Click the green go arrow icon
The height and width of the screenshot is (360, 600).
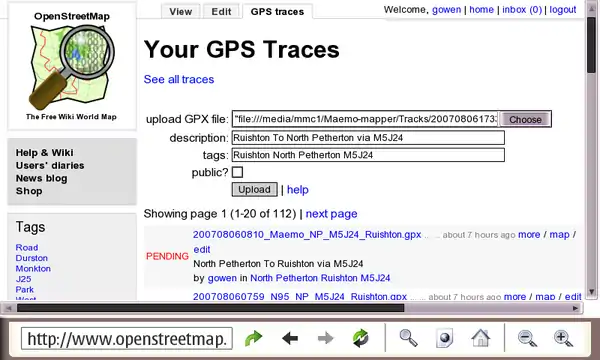click(253, 338)
